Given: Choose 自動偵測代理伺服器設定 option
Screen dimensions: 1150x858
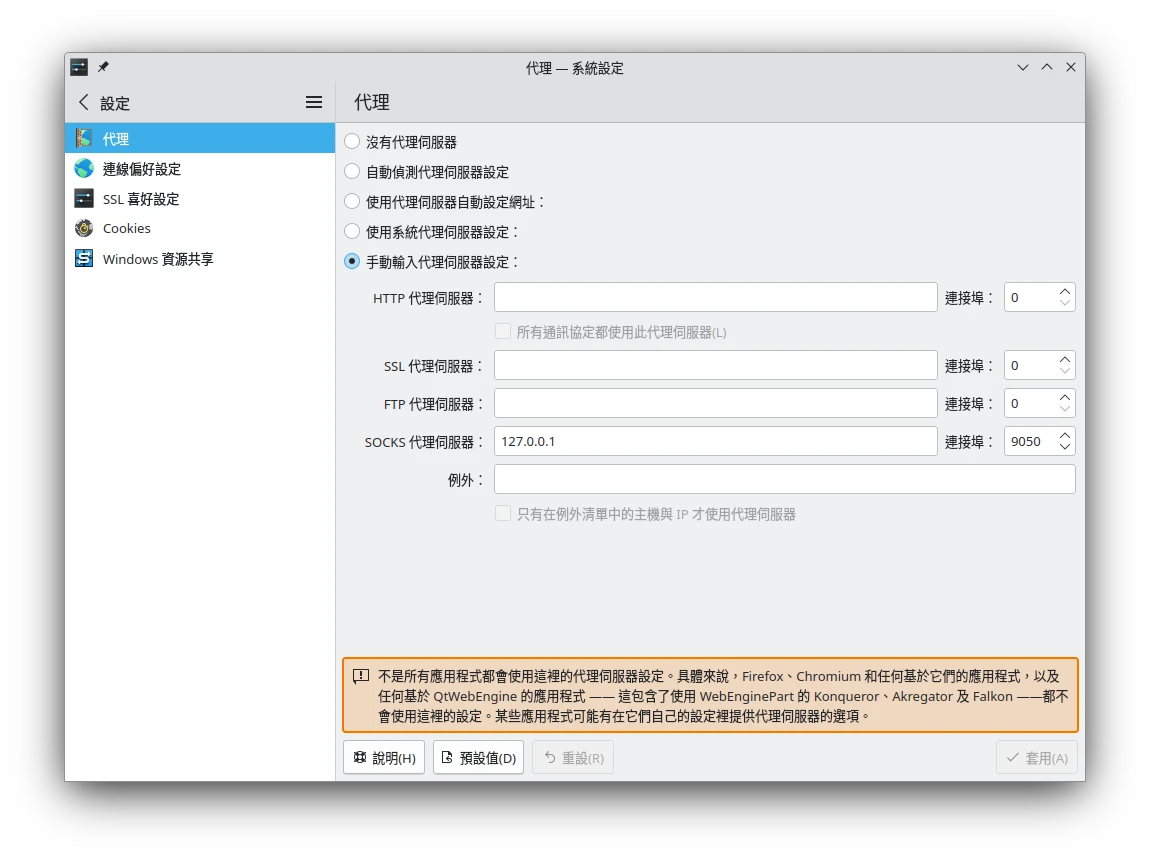Looking at the screenshot, I should pos(352,172).
